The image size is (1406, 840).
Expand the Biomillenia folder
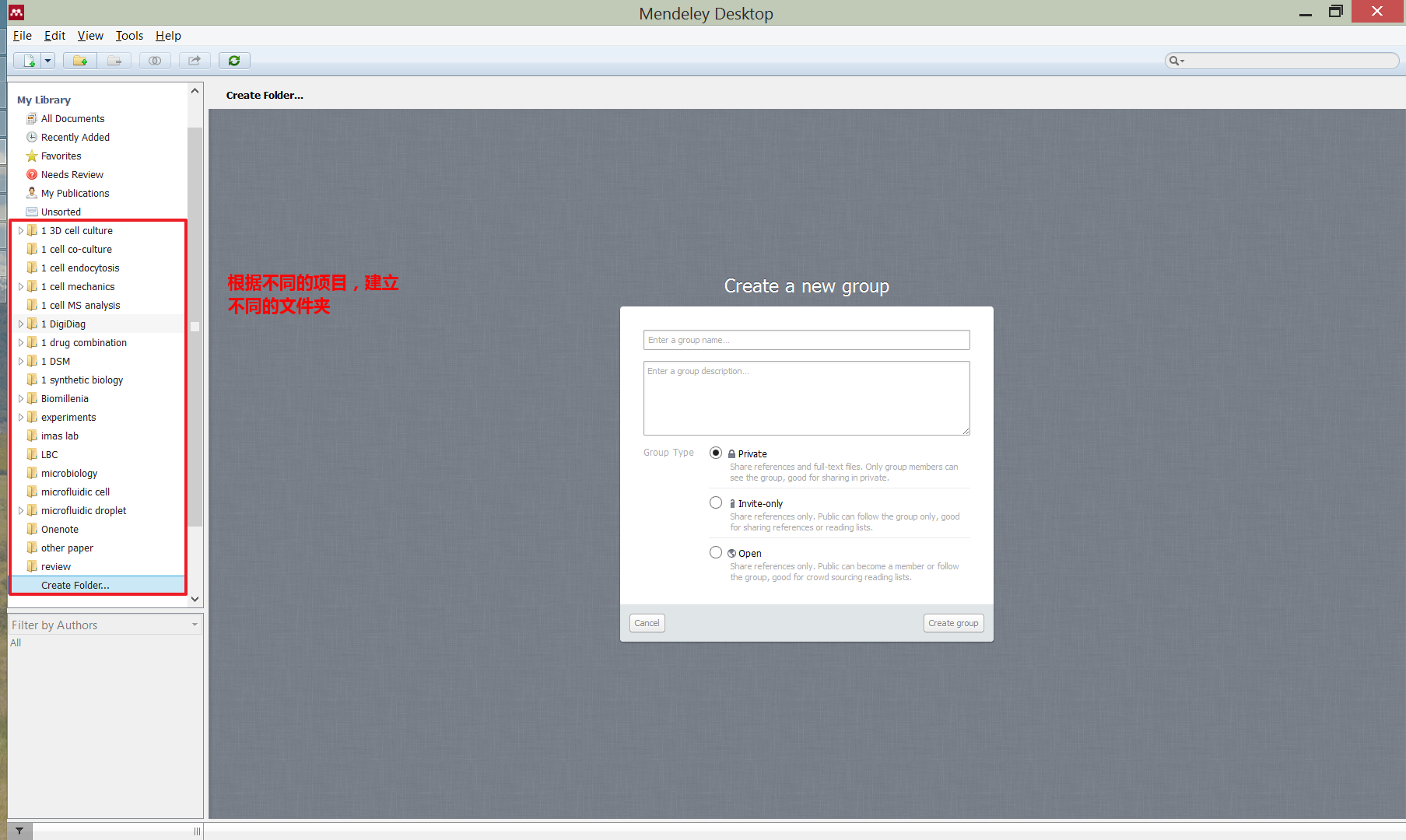21,398
